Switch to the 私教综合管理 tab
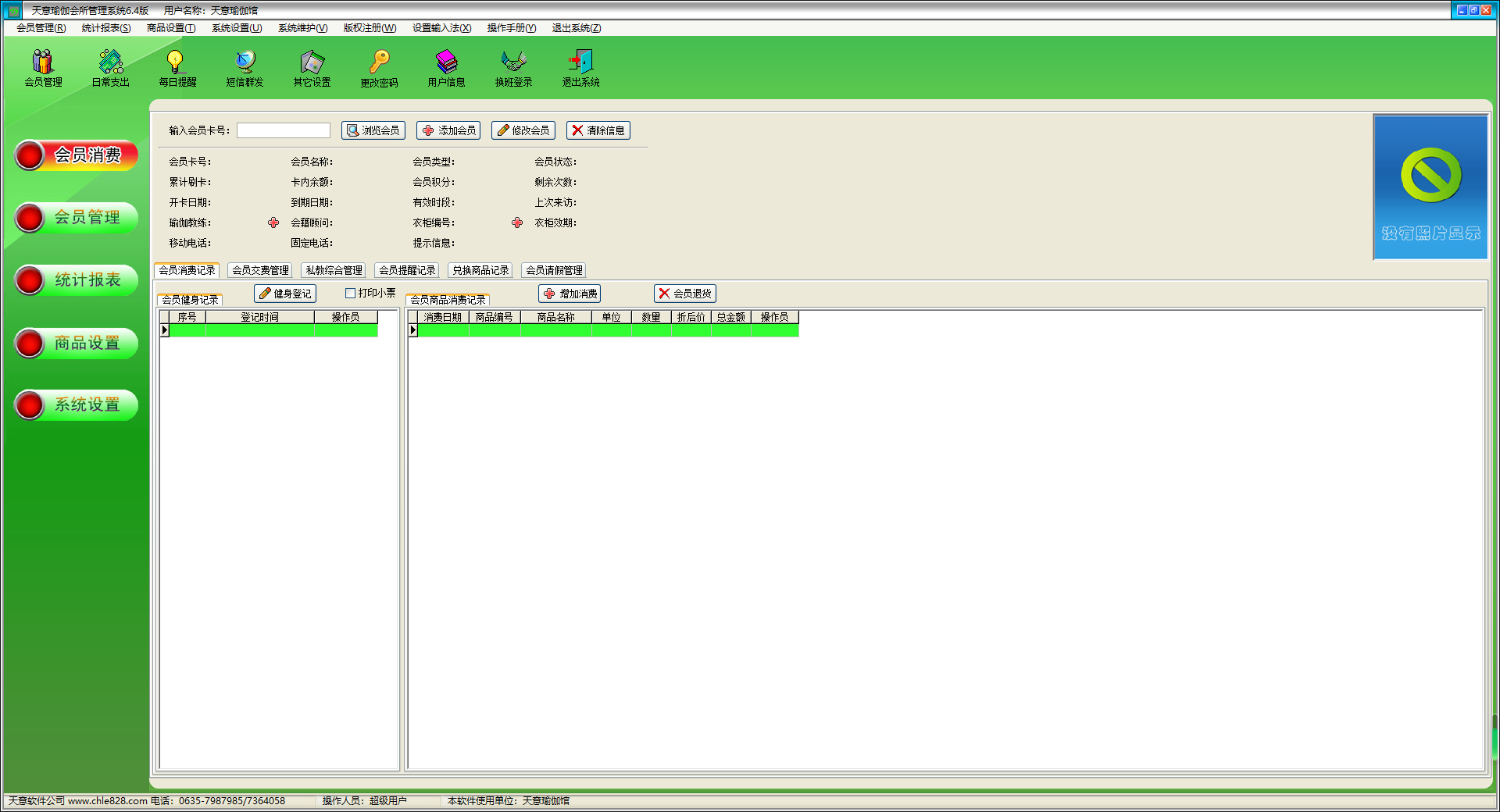This screenshot has height=812, width=1500. [334, 270]
